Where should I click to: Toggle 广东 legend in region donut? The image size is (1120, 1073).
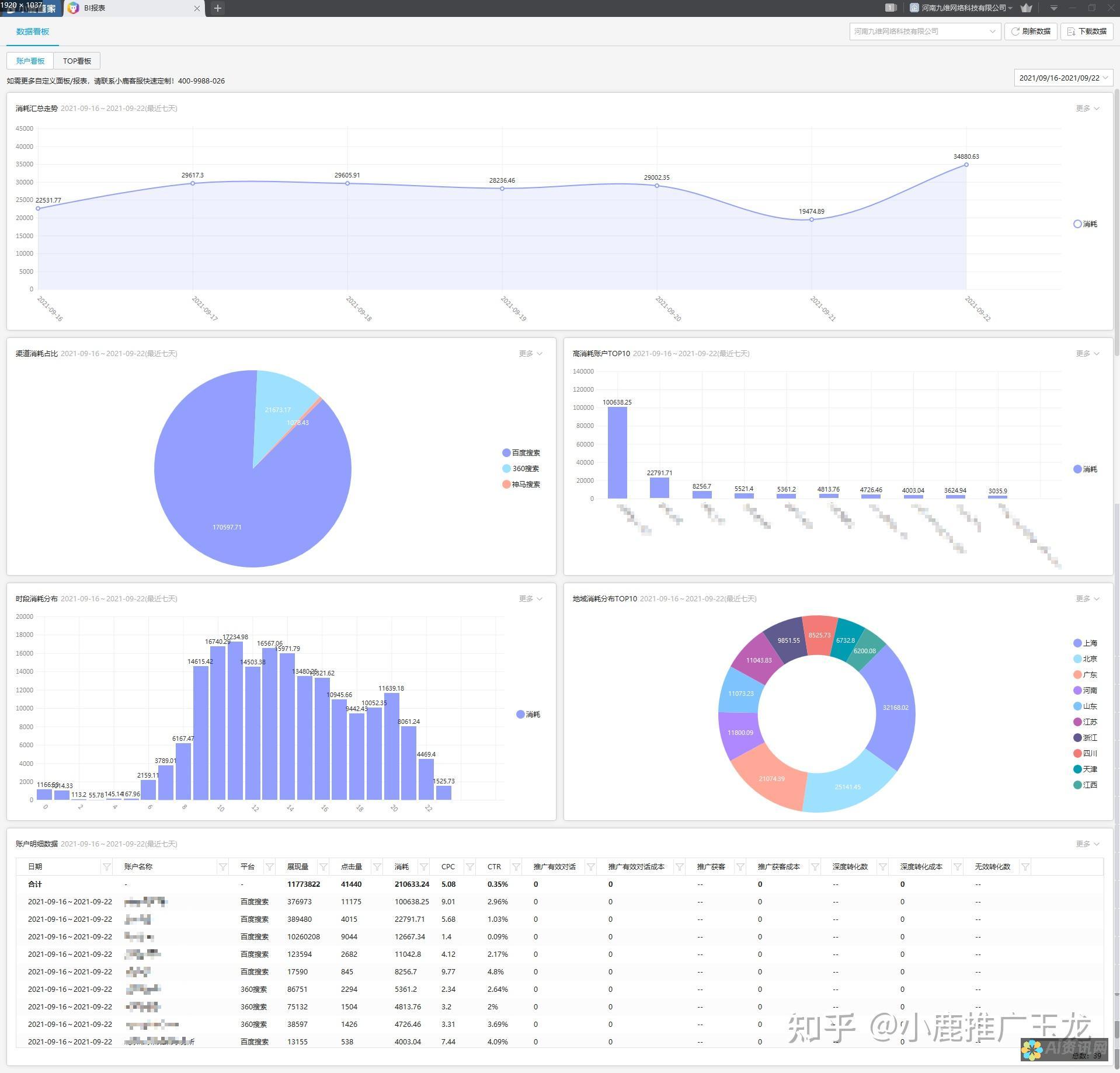[x=1086, y=675]
